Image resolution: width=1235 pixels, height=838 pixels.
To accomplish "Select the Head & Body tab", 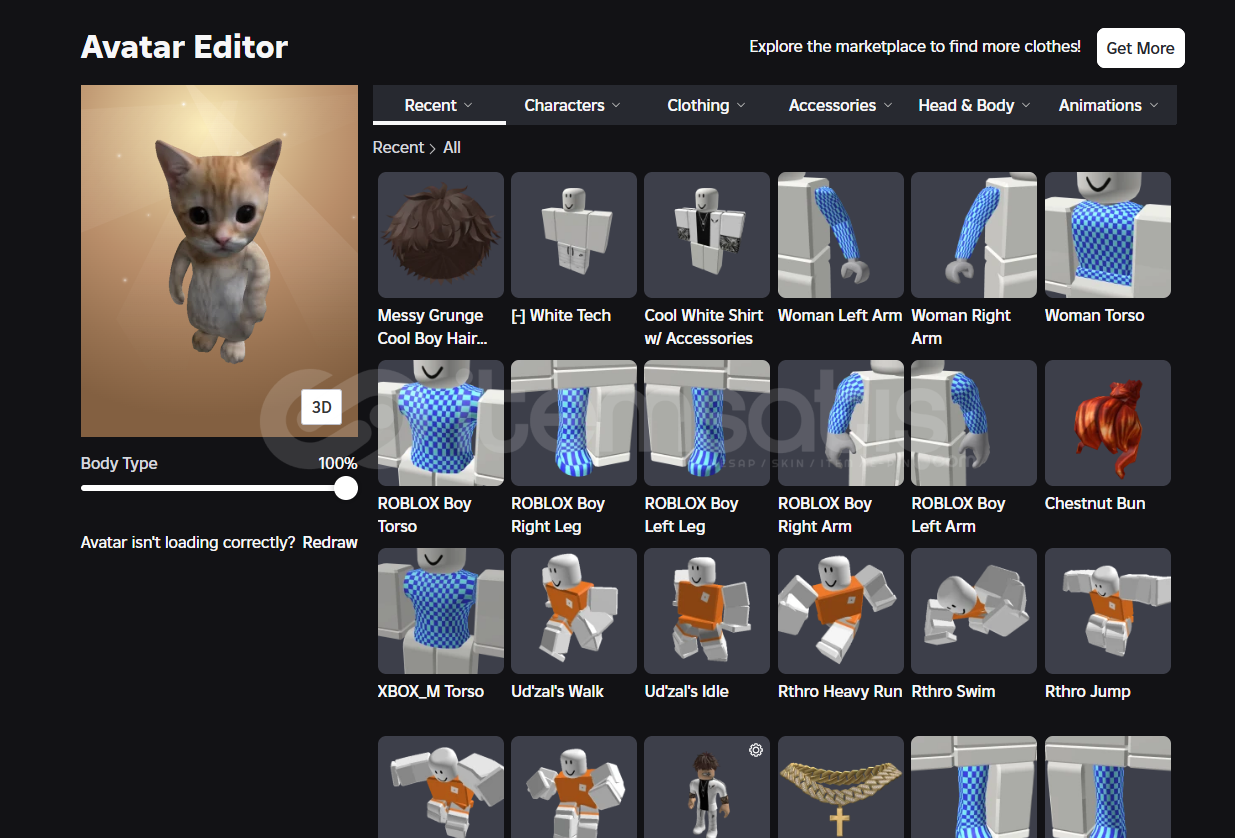I will pyautogui.click(x=974, y=105).
